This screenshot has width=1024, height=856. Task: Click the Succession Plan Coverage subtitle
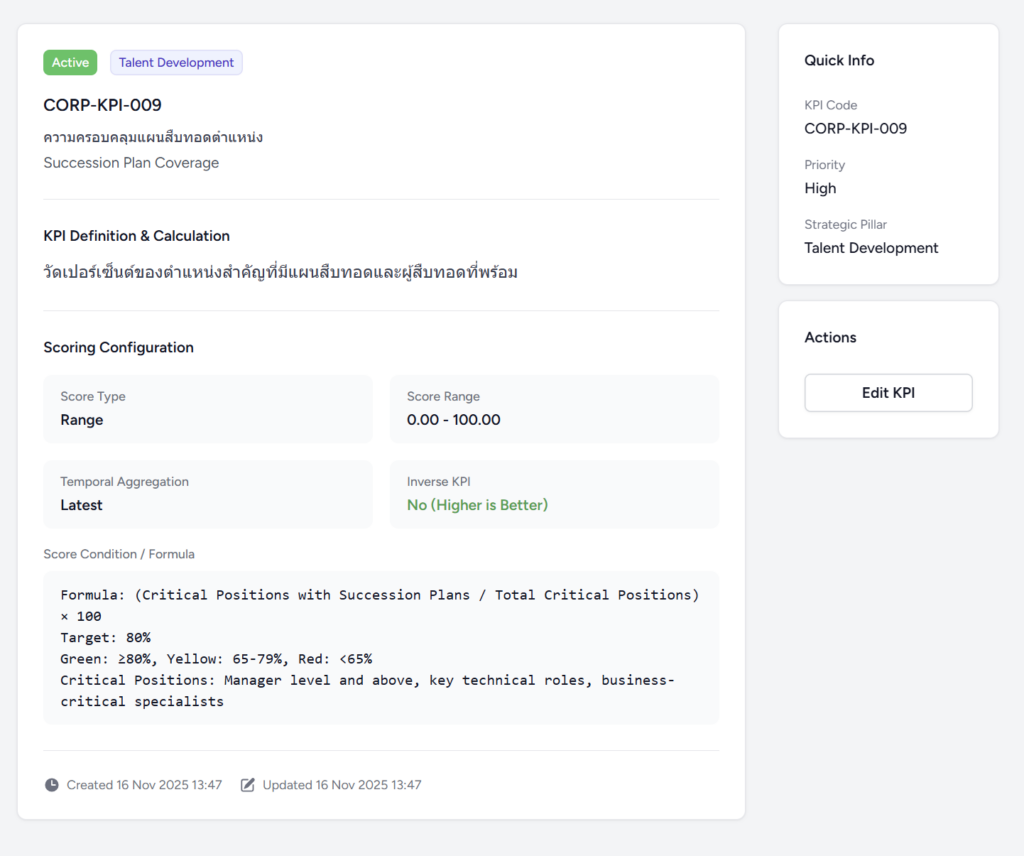(x=131, y=163)
